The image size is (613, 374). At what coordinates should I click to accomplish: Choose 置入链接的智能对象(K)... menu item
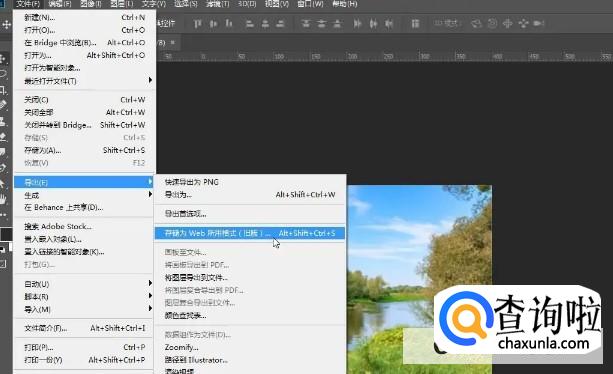[x=84, y=252]
